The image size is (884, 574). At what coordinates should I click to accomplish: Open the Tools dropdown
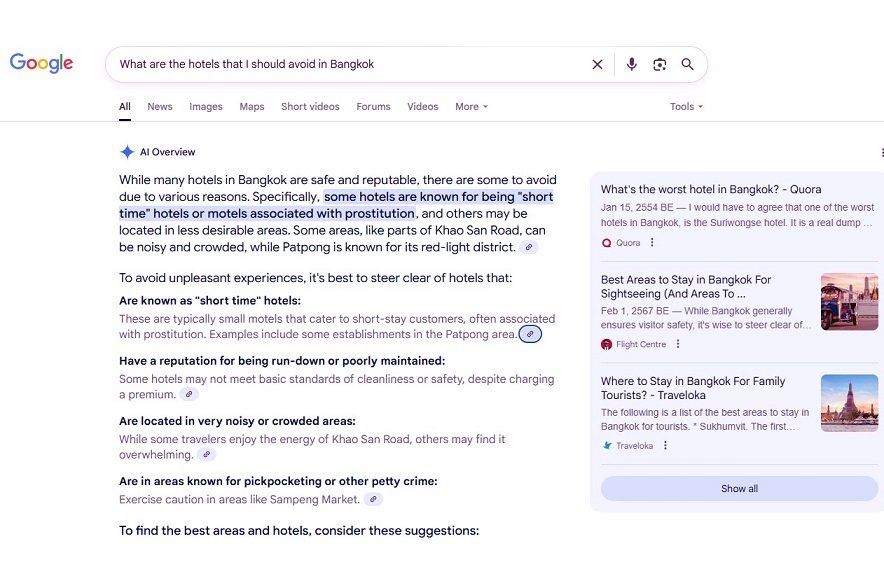tap(686, 107)
